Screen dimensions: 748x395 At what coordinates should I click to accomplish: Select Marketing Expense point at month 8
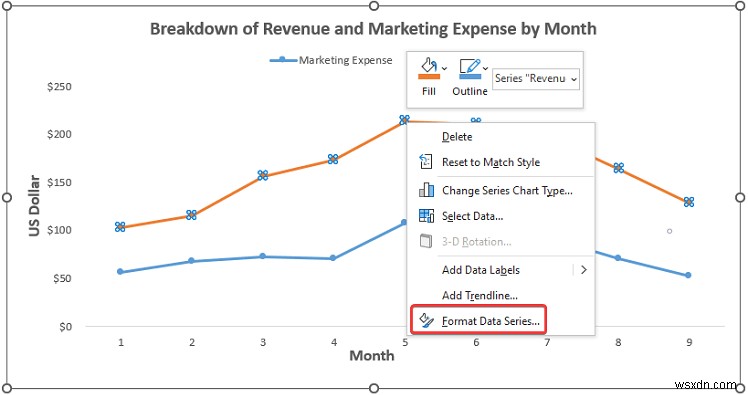(618, 258)
